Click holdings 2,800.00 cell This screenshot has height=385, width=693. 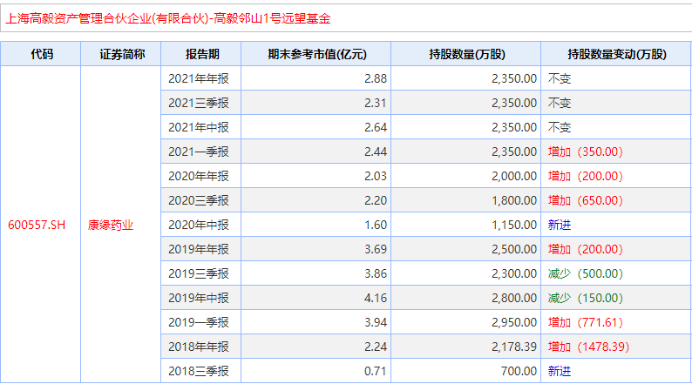click(x=465, y=298)
